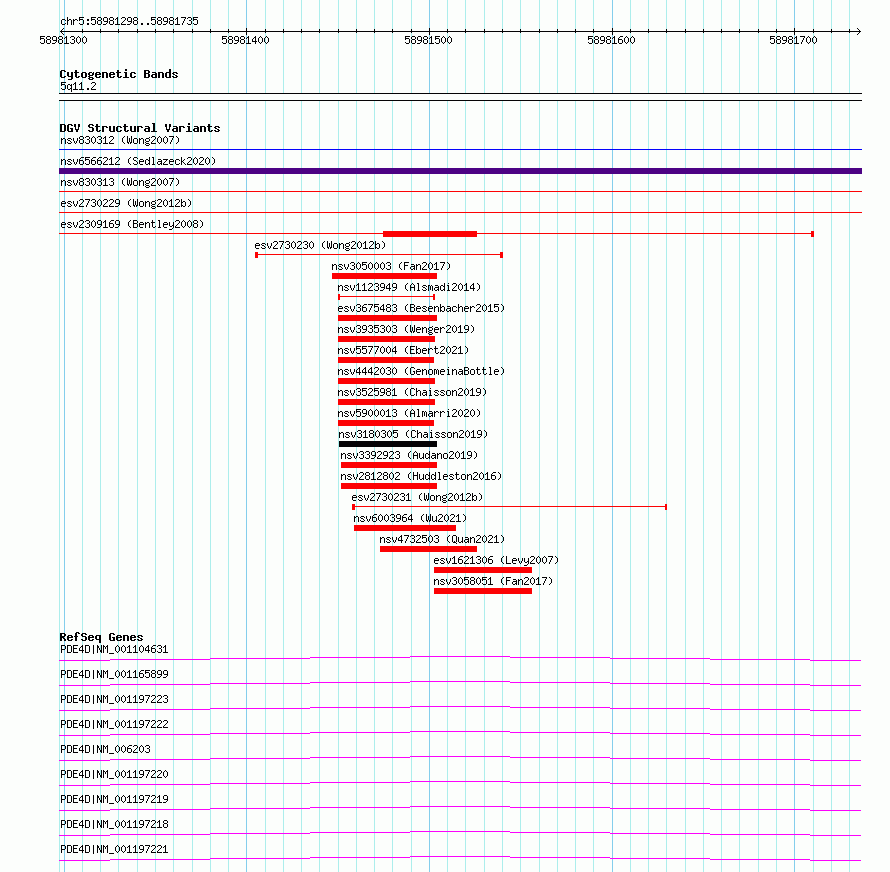Click the 58981500 ruler tick label
The width and height of the screenshot is (890, 872).
pos(428,40)
